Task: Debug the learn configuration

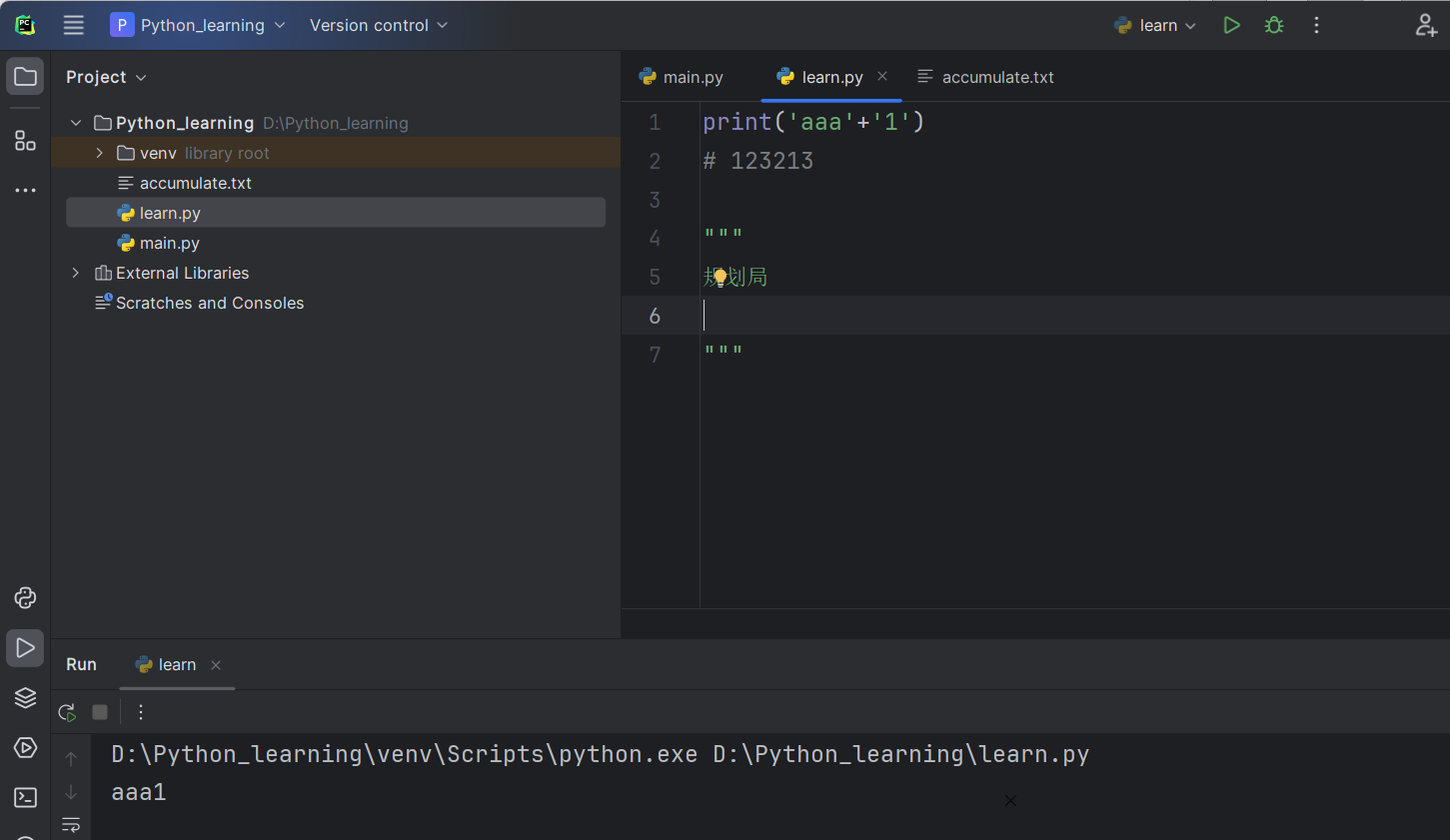Action: (x=1274, y=25)
